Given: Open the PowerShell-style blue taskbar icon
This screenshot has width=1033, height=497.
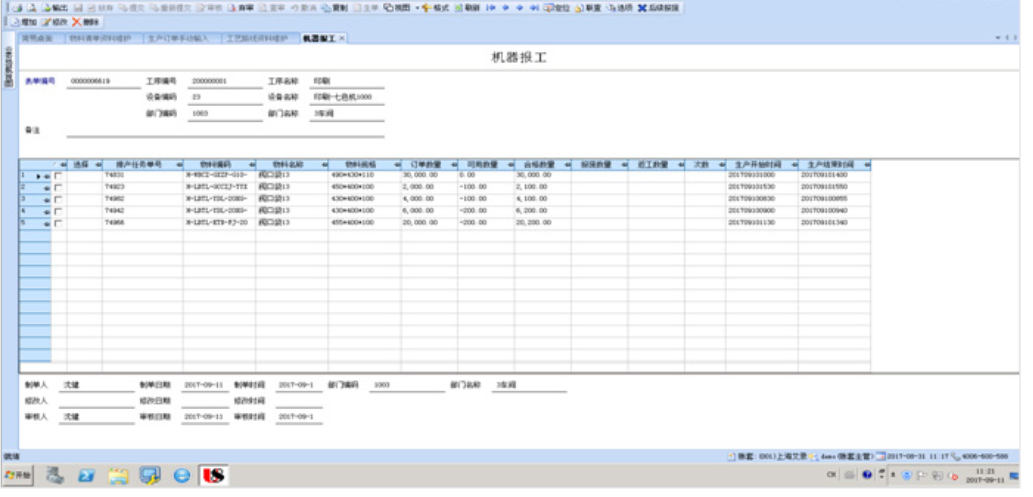Looking at the screenshot, I should [86, 475].
